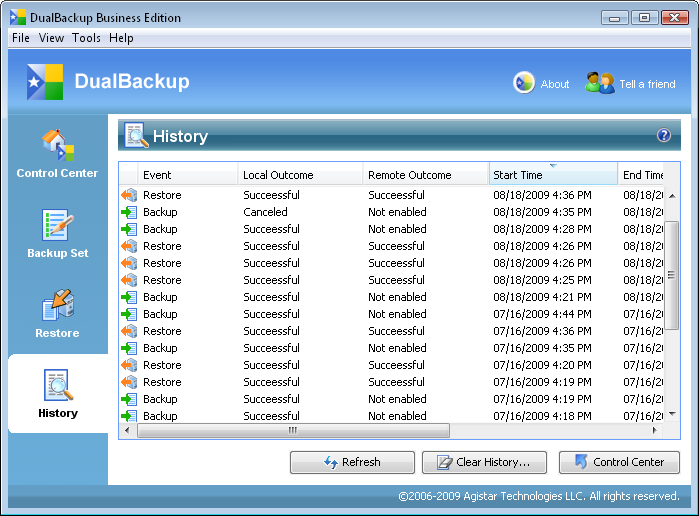Click the backup icon for 08/18 4:28 PM row

coord(129,229)
